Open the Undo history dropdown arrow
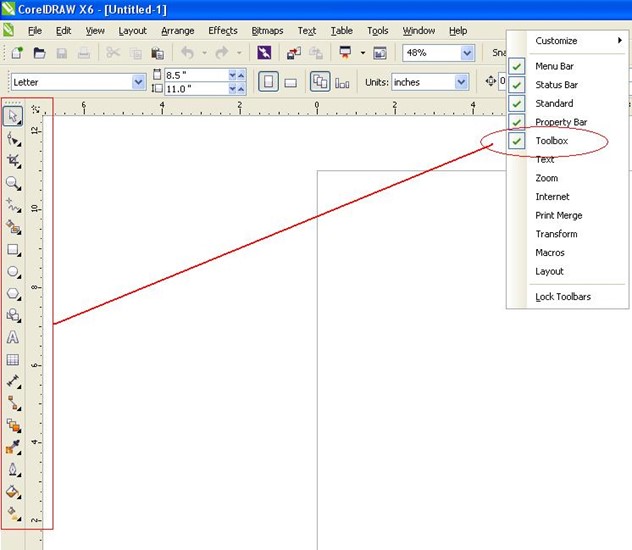 click(204, 53)
